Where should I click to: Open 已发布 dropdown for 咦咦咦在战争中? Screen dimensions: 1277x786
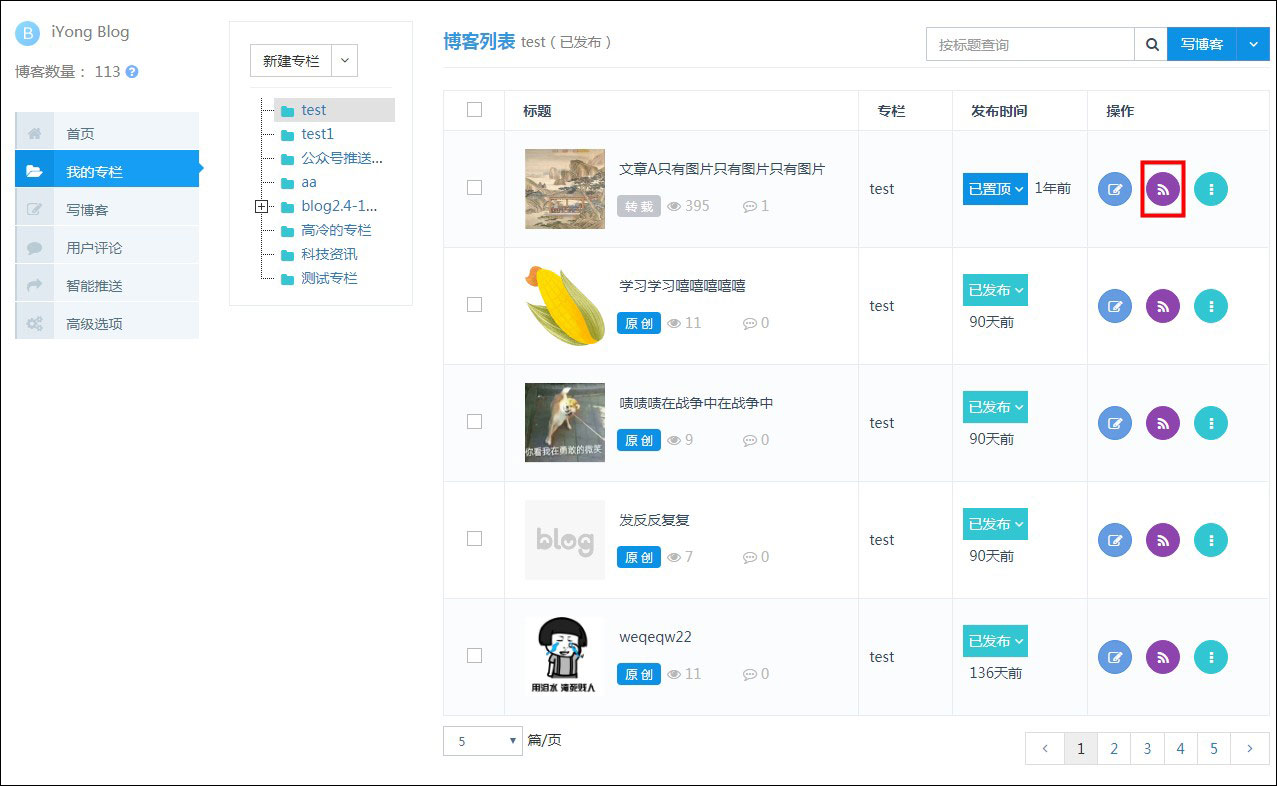[x=995, y=407]
